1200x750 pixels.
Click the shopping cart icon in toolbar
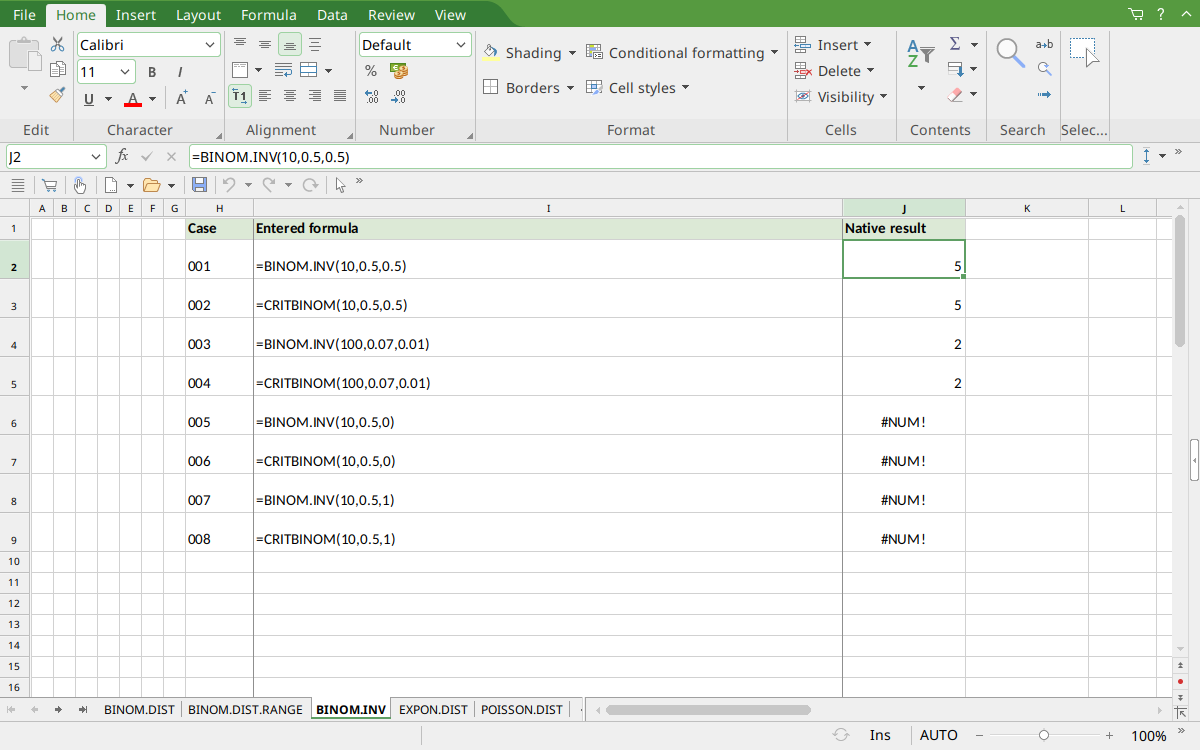point(49,185)
